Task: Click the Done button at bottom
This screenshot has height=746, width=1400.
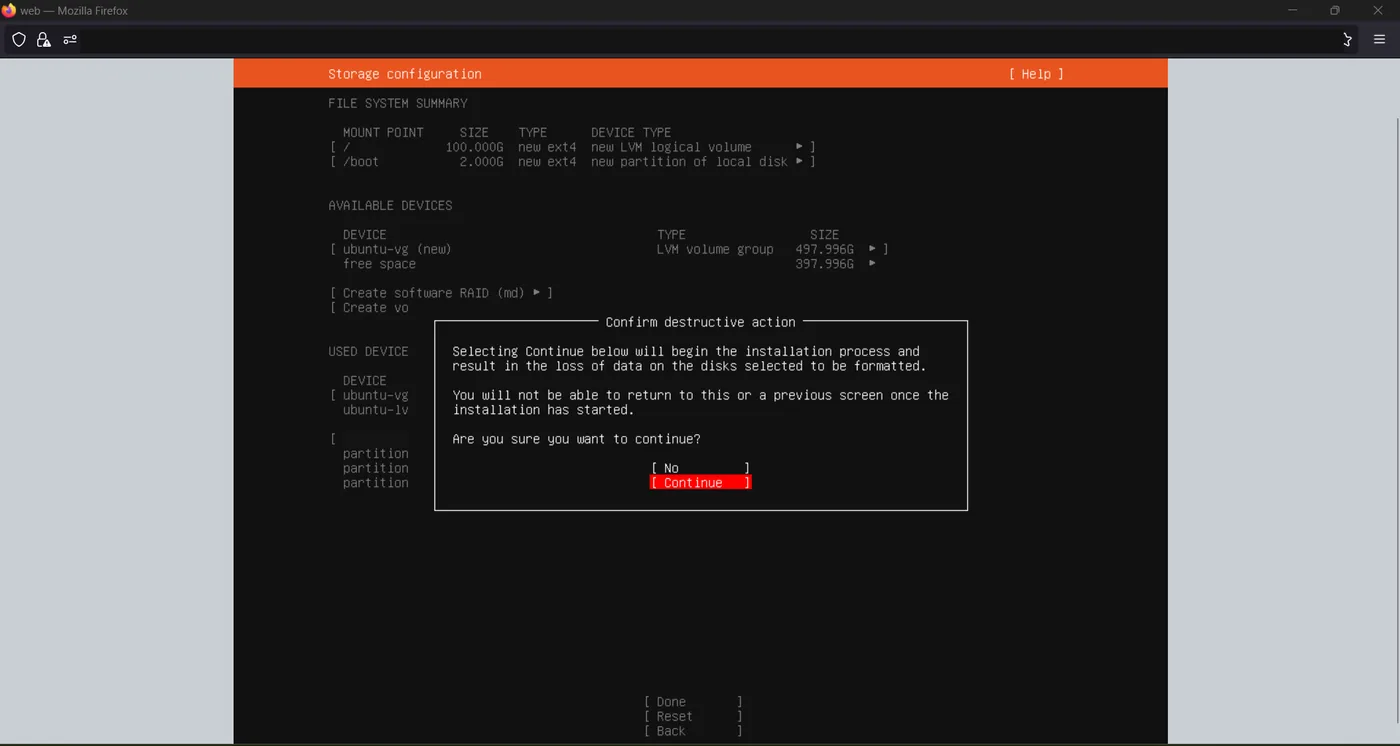Action: (693, 702)
